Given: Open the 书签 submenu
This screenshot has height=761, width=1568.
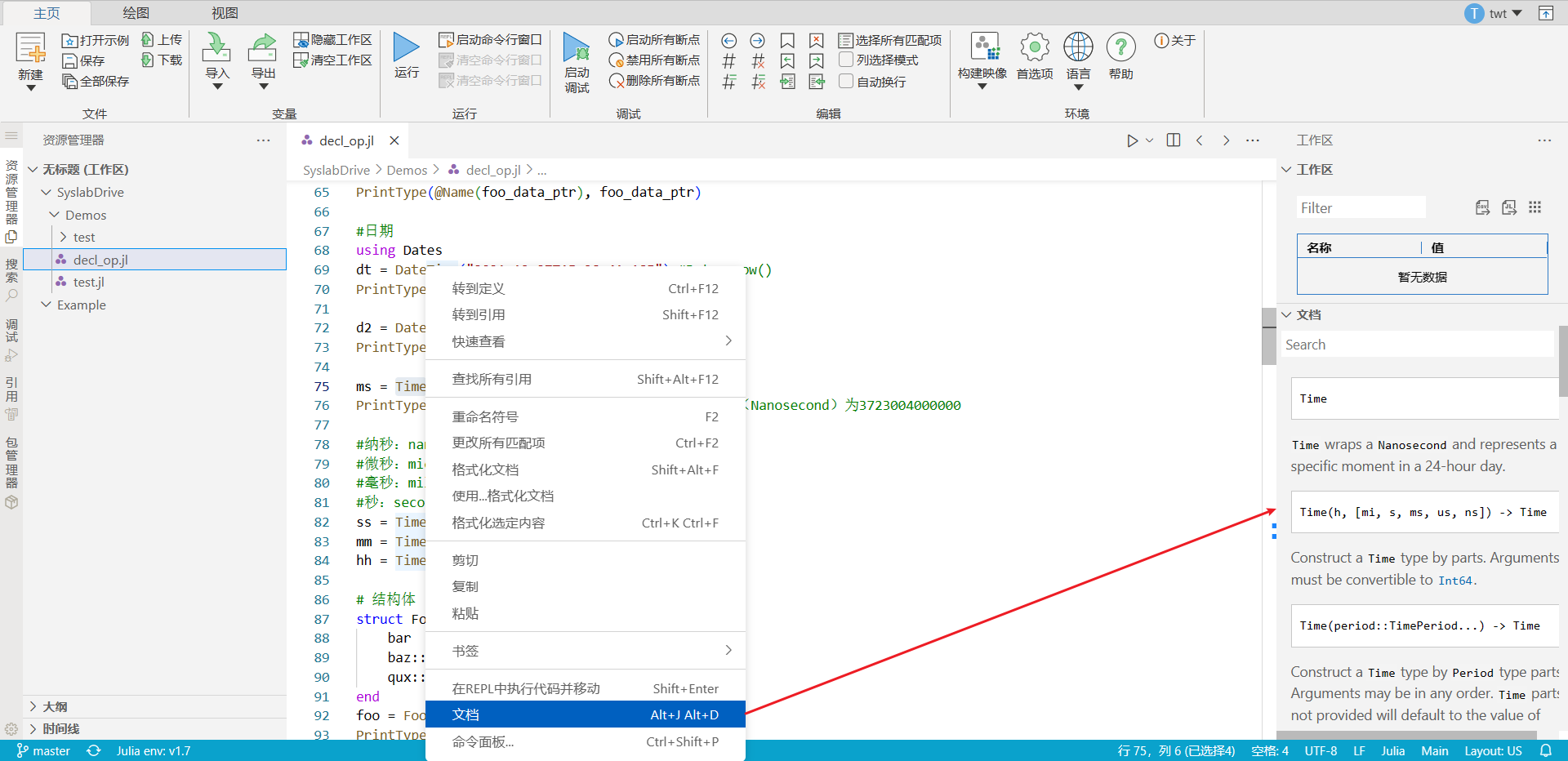Looking at the screenshot, I should [x=586, y=651].
